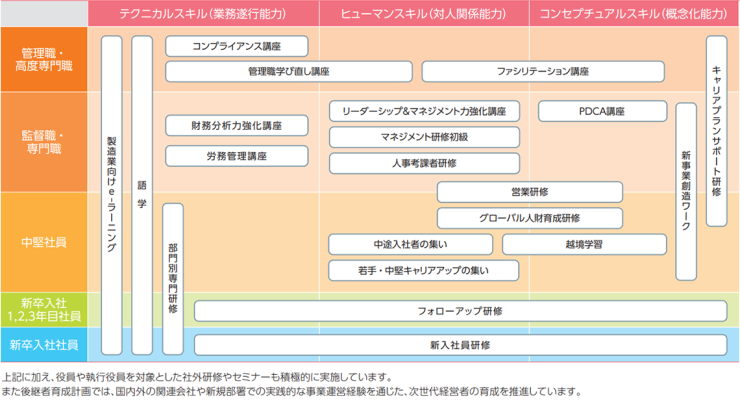Image resolution: width=740 pixels, height=401 pixels.
Task: Click the PDCA講座 box
Action: pos(601,111)
